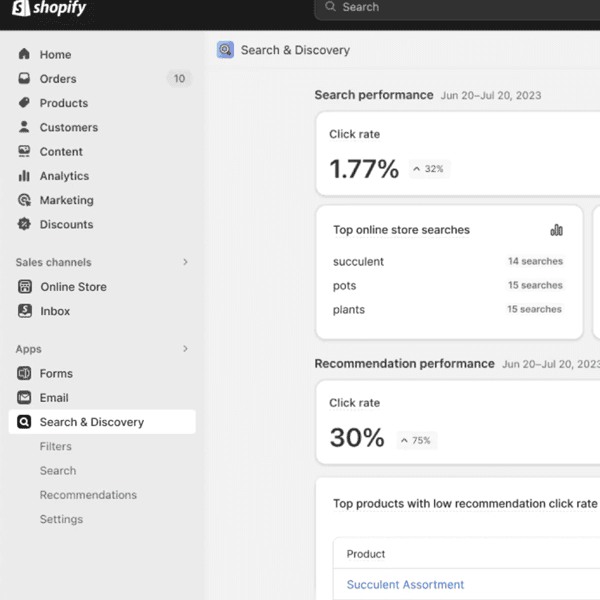Click the search magnifier icon in top bar
The height and width of the screenshot is (600, 600).
[330, 7]
